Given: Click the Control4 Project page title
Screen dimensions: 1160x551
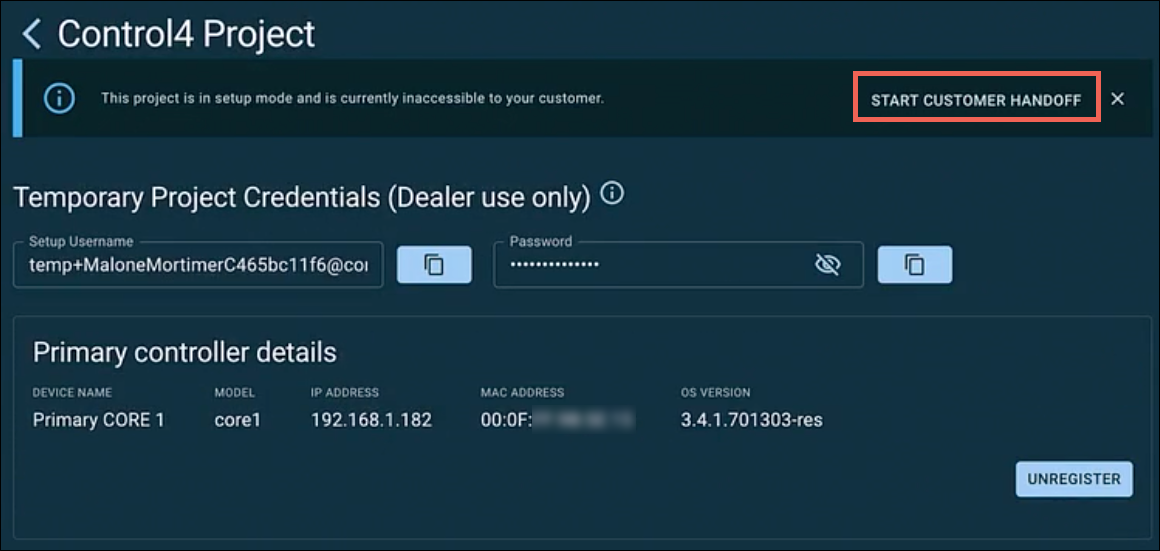Looking at the screenshot, I should click(186, 34).
